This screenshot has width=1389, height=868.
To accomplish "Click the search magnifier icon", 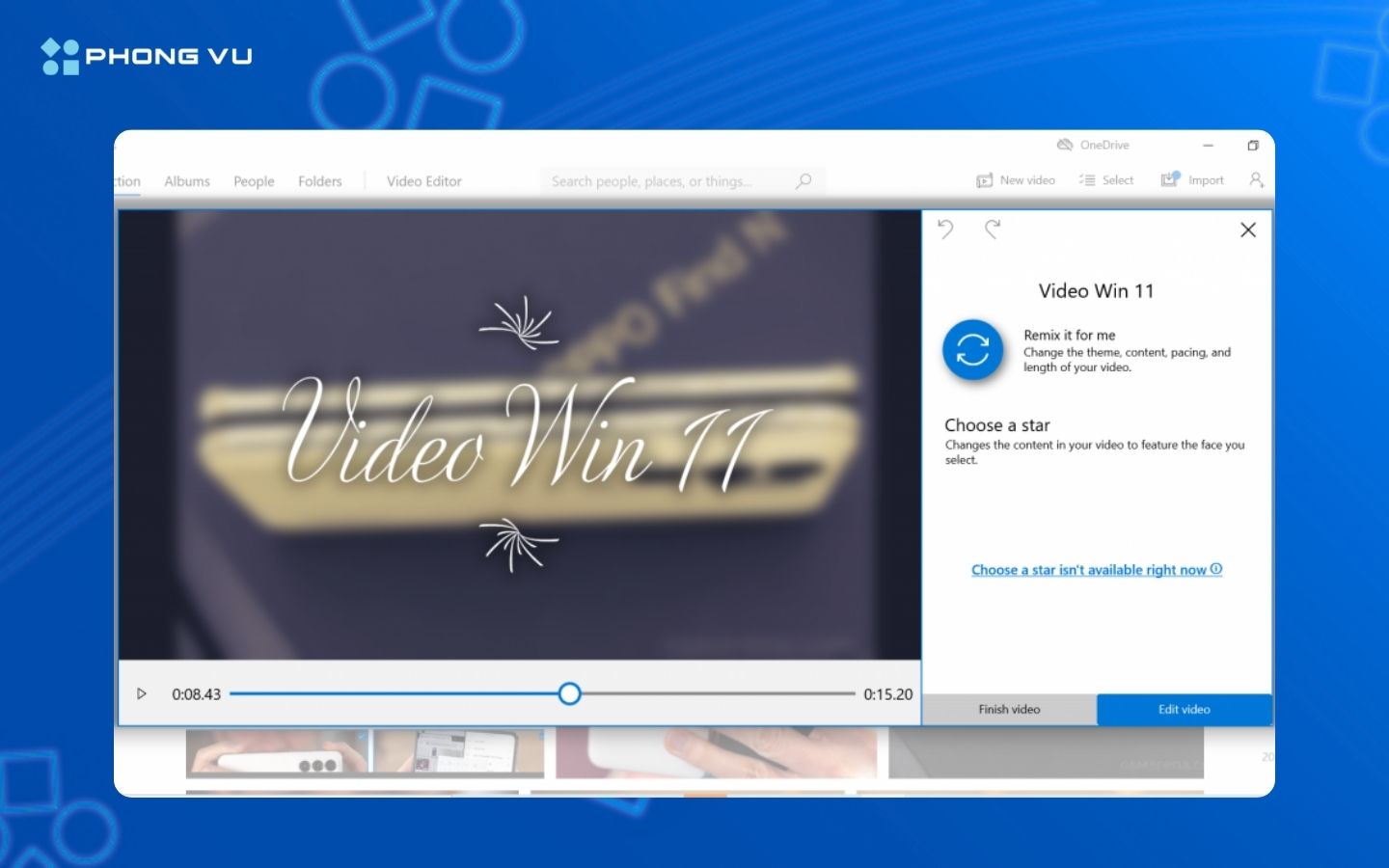I will click(x=803, y=180).
